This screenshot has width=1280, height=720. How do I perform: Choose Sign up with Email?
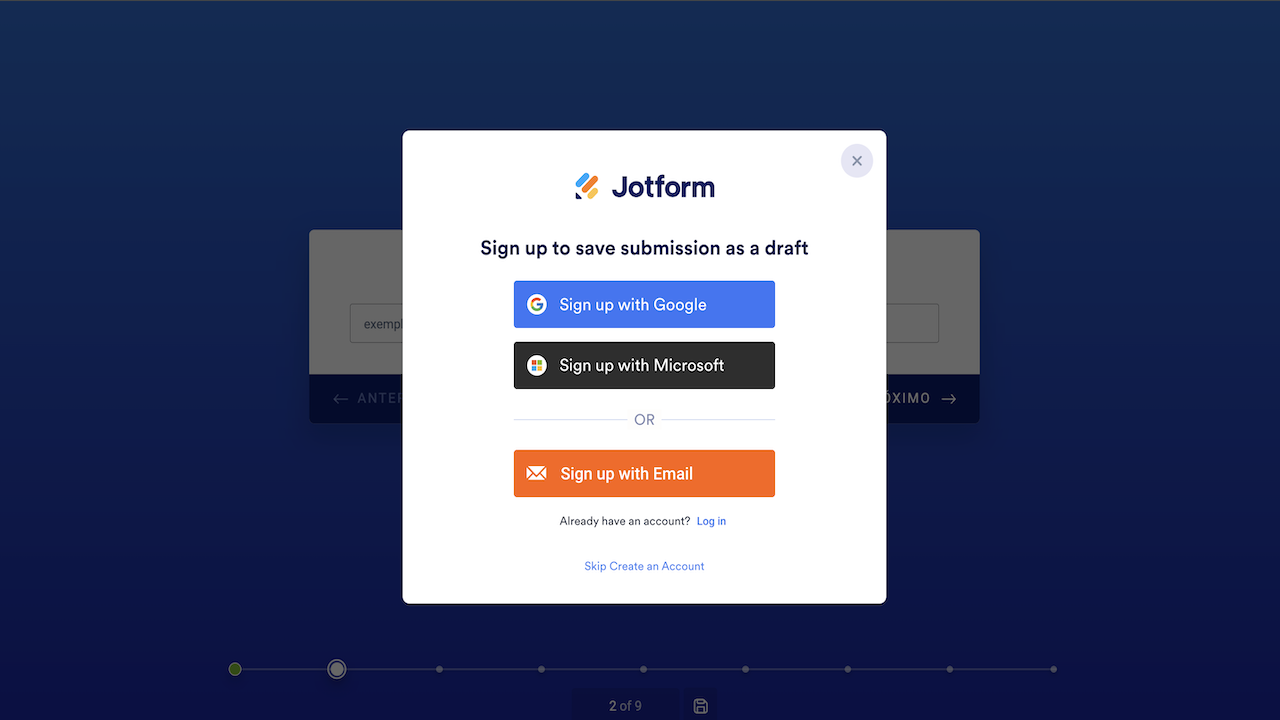pyautogui.click(x=644, y=473)
